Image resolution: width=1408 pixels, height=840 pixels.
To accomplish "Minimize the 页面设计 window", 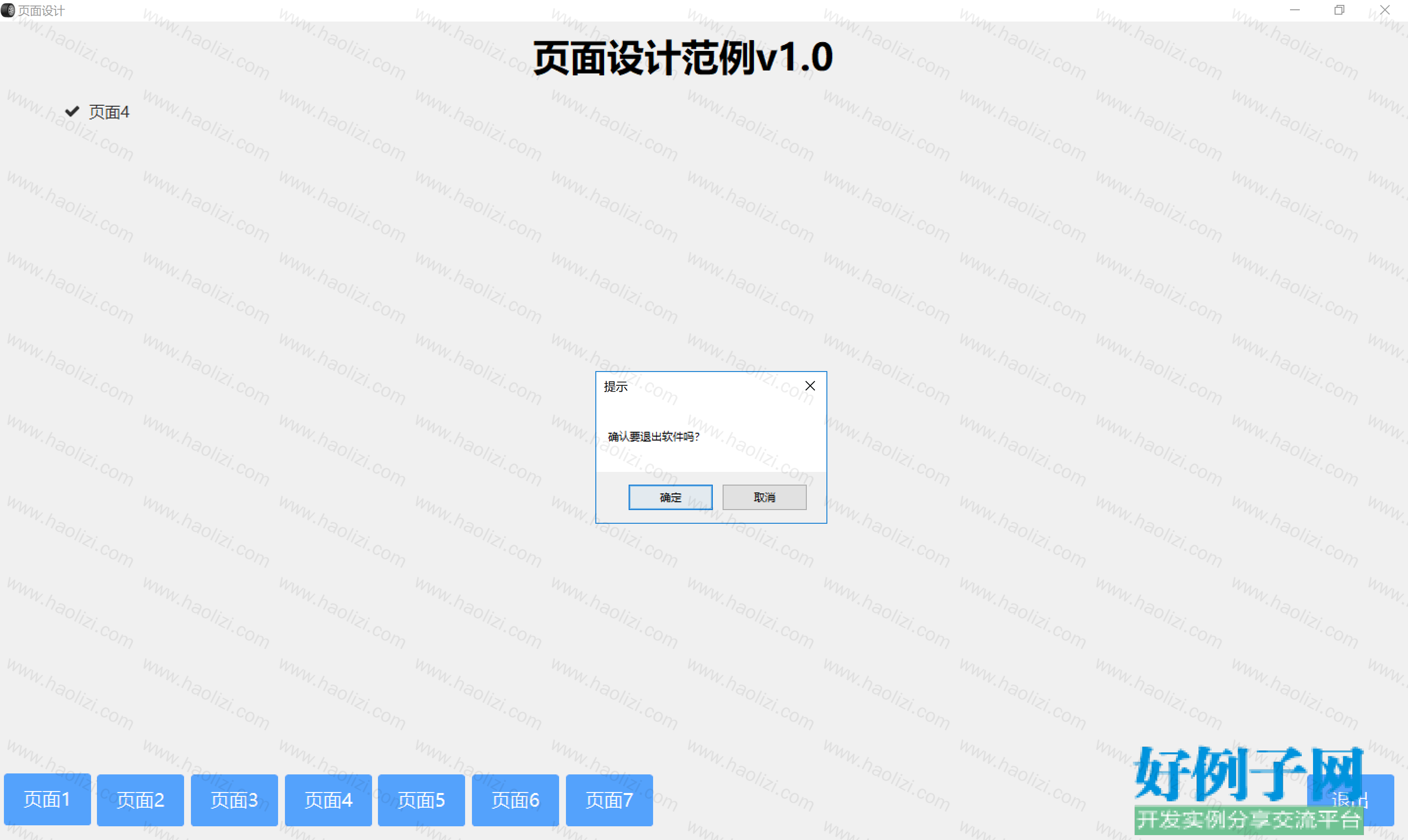I will [x=1294, y=10].
